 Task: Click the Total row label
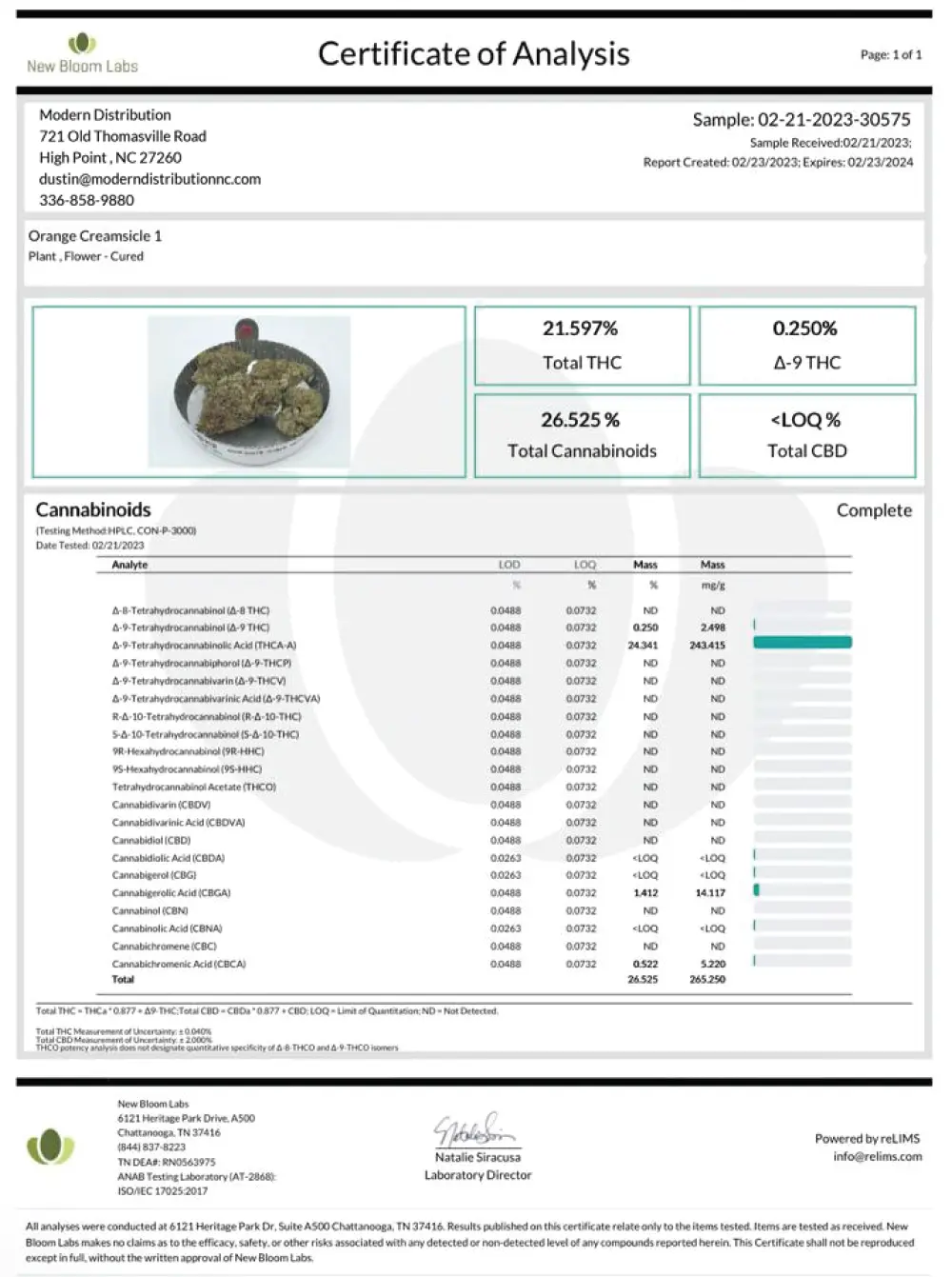(123, 979)
